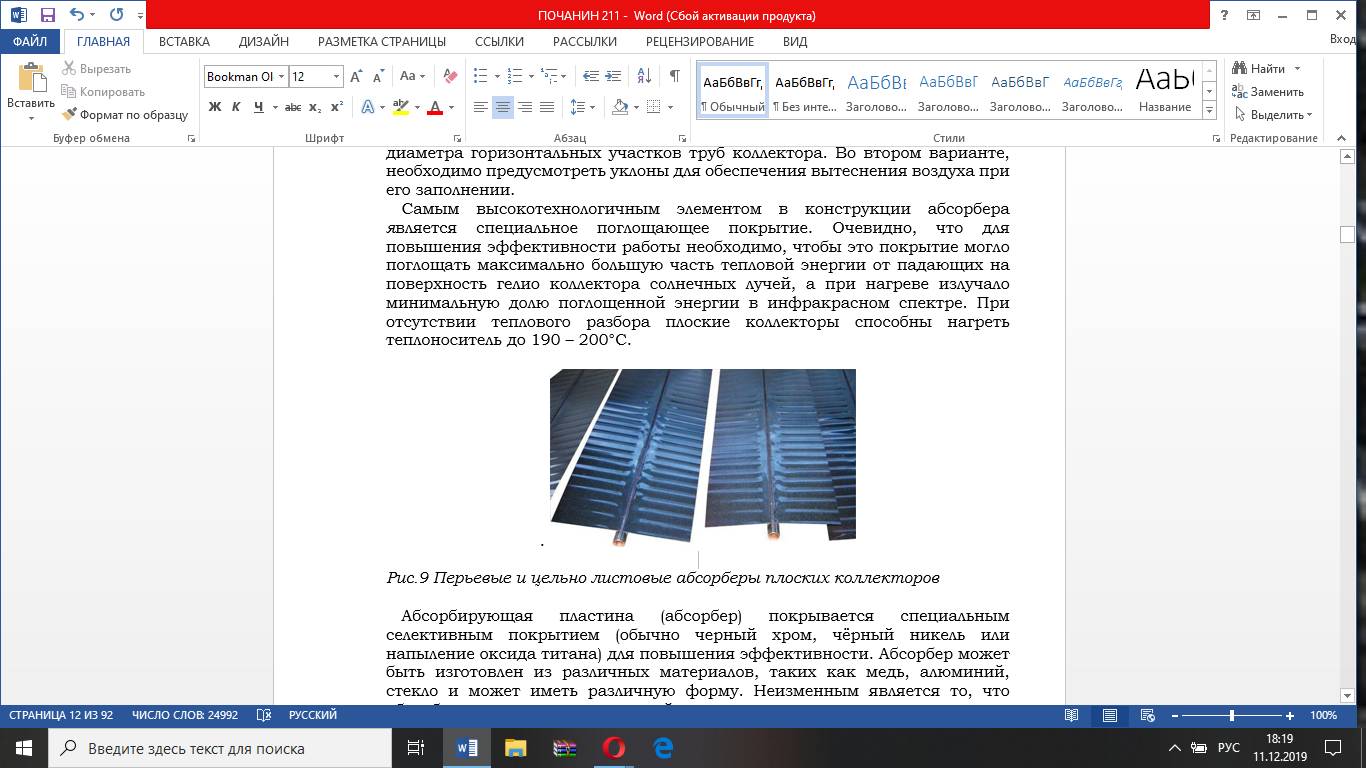Copy selection with Копировать
Viewport: 1366px width, 768px height.
[104, 92]
